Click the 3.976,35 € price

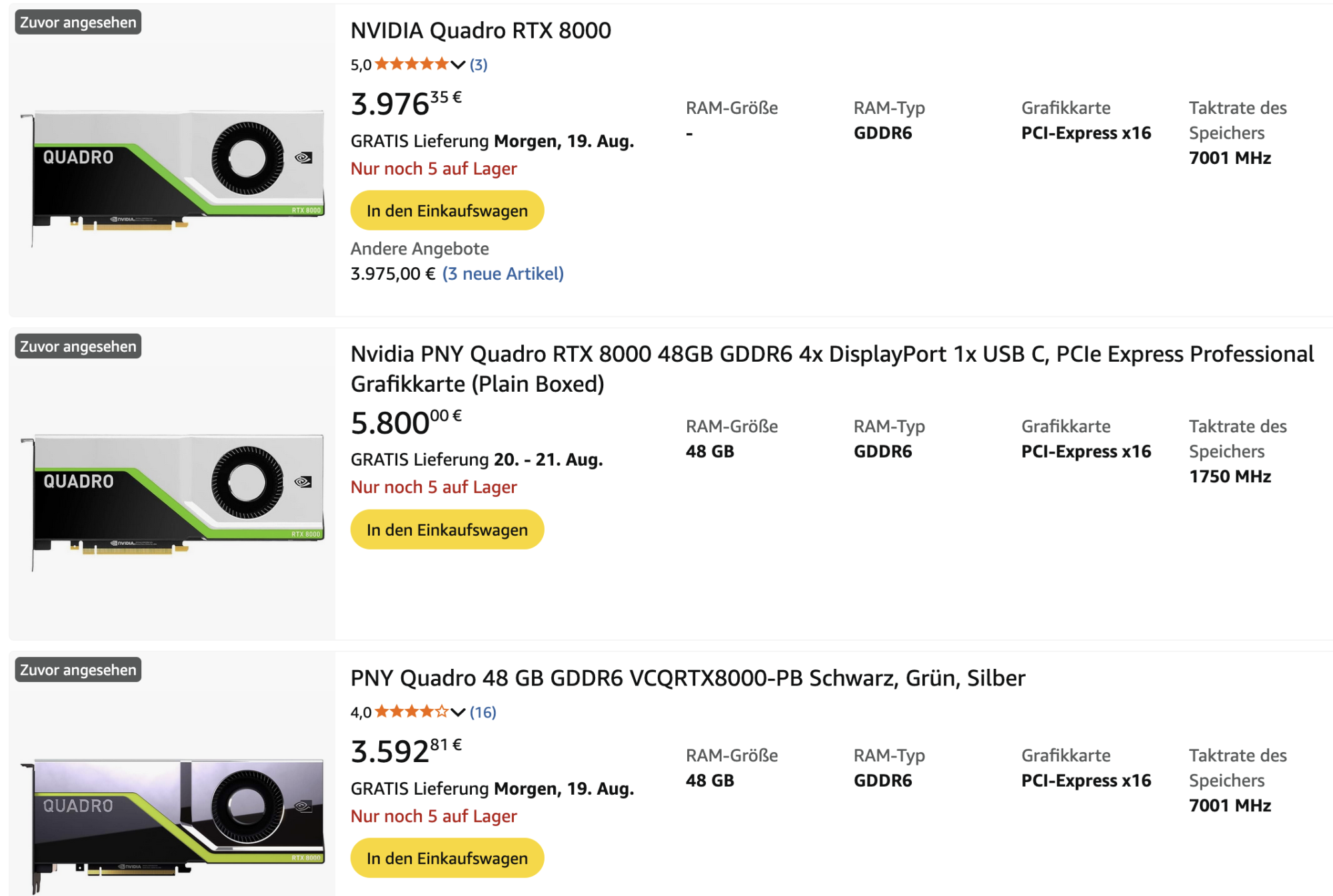[405, 103]
